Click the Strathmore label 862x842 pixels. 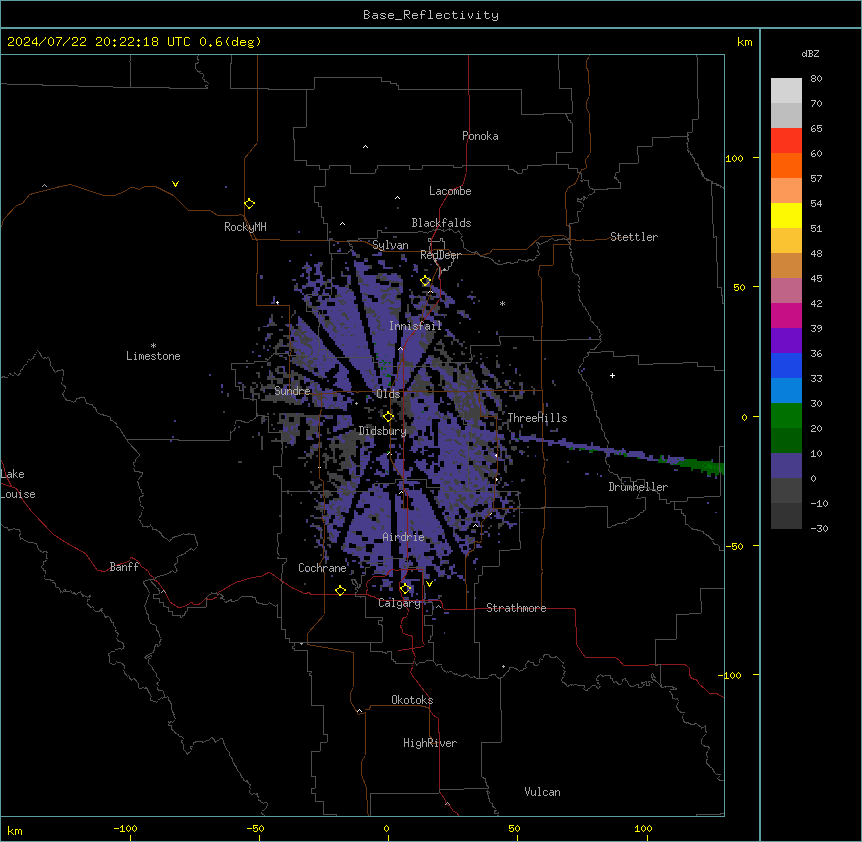click(516, 608)
